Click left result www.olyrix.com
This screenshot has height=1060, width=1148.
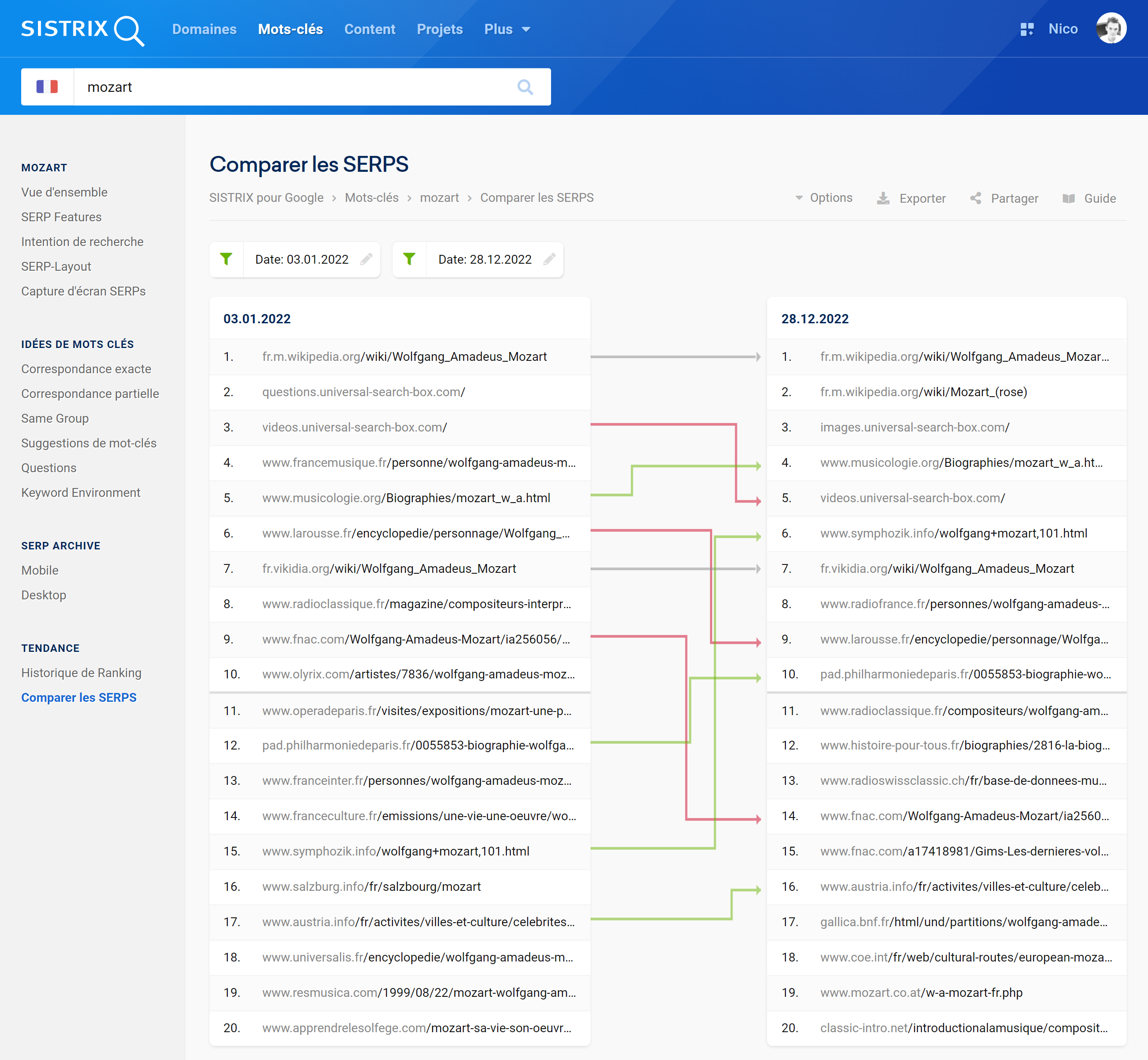[x=419, y=674]
